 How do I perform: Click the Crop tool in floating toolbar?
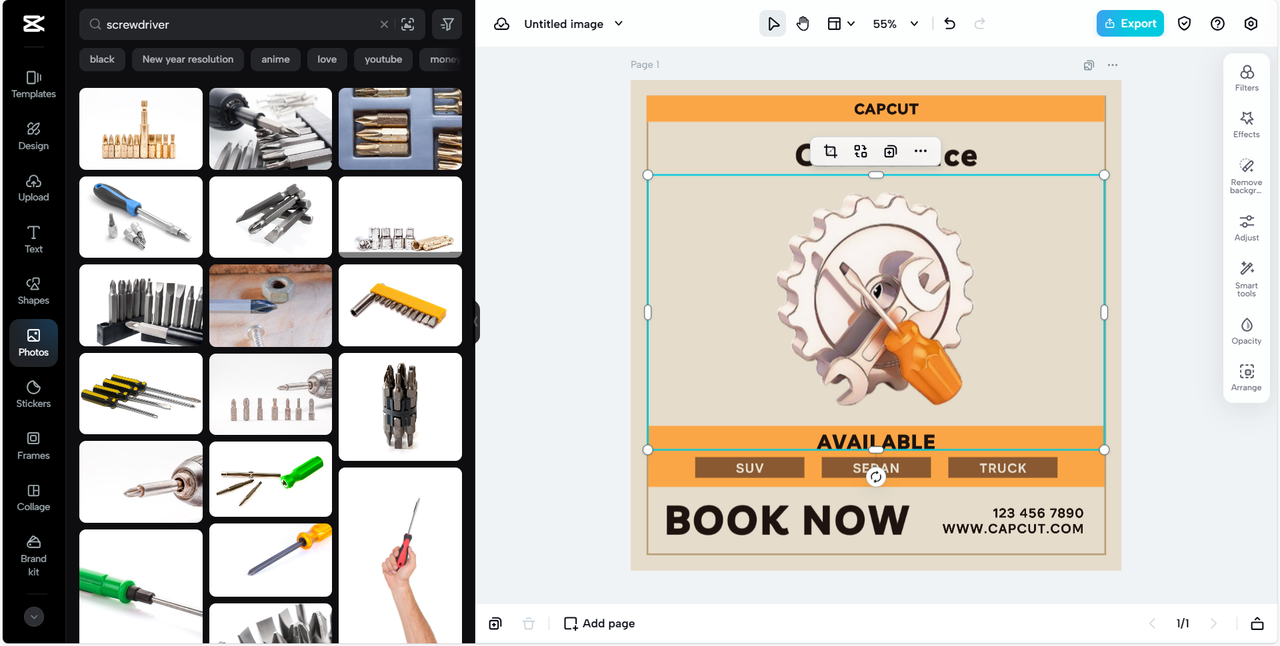point(830,151)
